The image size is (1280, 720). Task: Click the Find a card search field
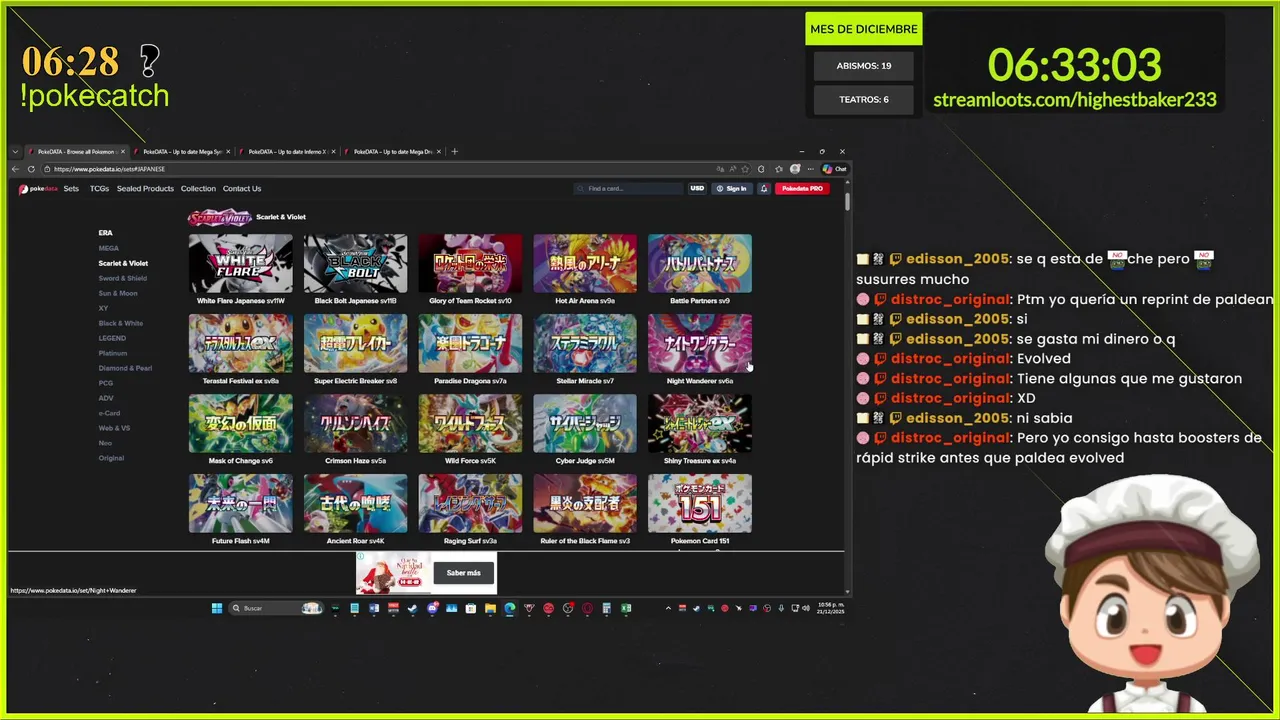click(x=628, y=188)
